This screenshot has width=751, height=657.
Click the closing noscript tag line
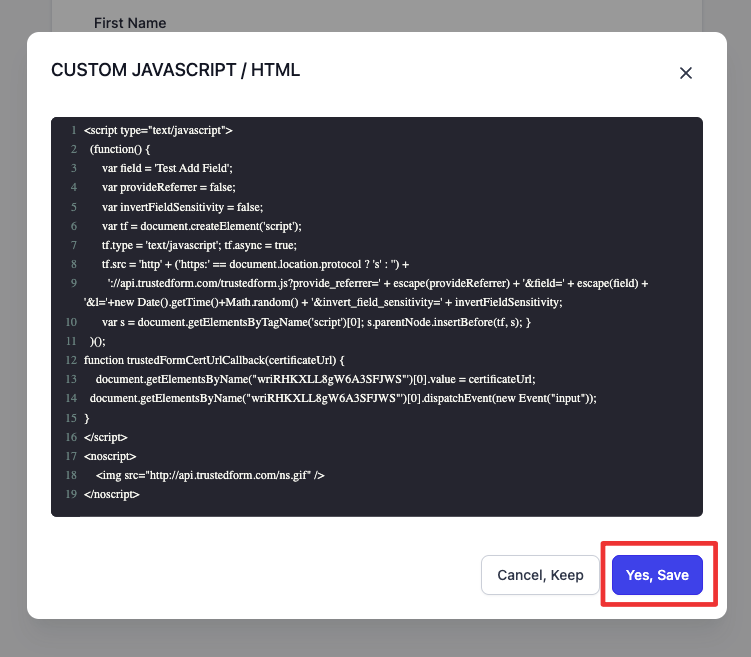pyautogui.click(x=112, y=494)
